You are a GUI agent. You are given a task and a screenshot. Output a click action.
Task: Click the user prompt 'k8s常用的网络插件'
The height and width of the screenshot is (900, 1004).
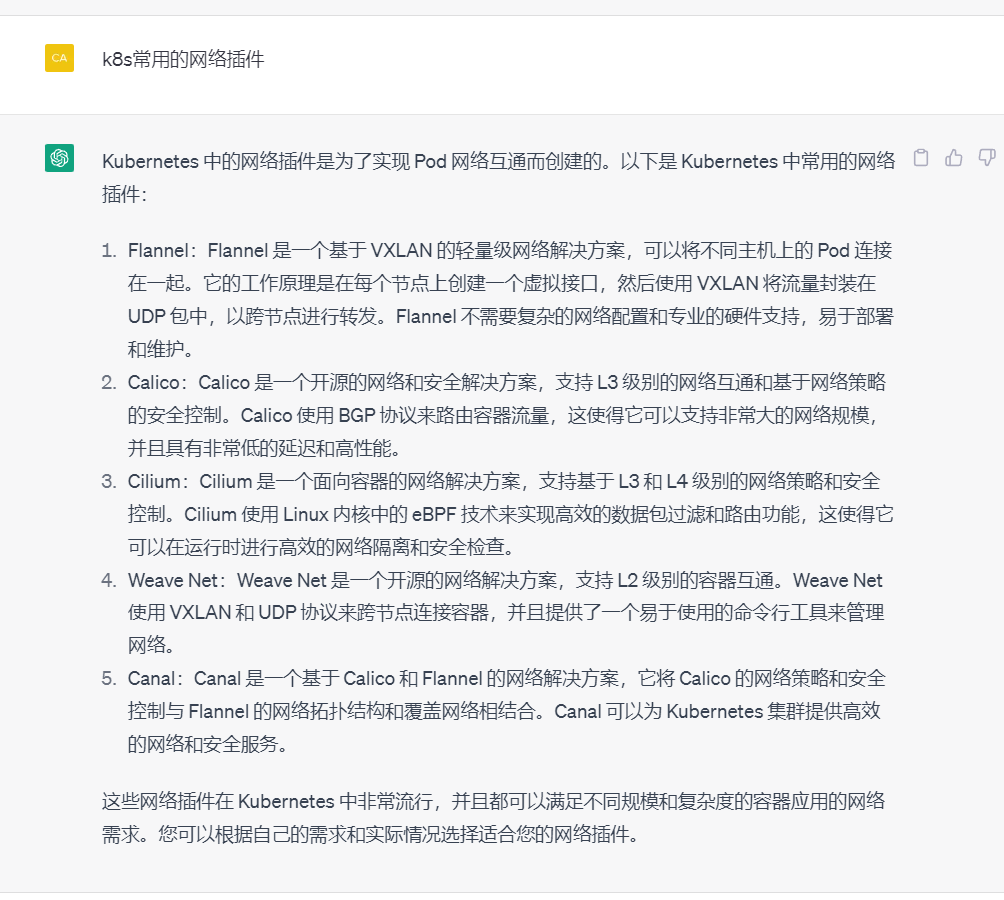[x=183, y=60]
